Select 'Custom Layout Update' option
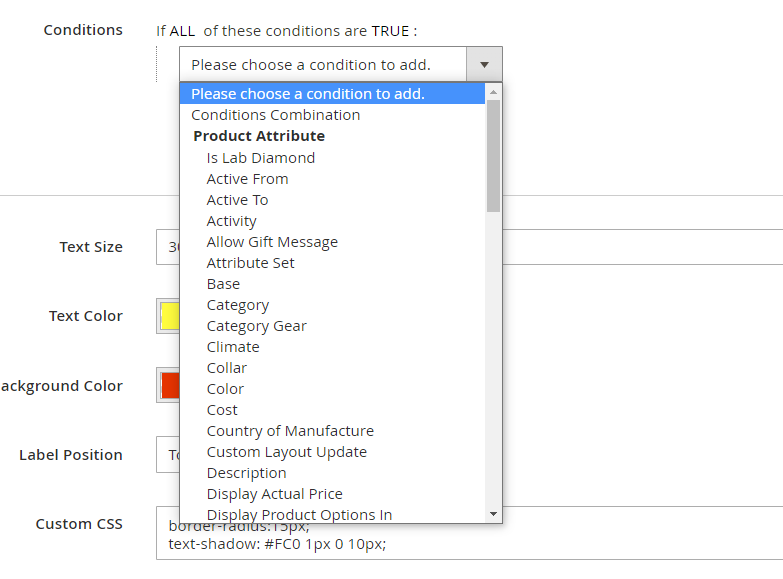This screenshot has width=783, height=579. (286, 452)
